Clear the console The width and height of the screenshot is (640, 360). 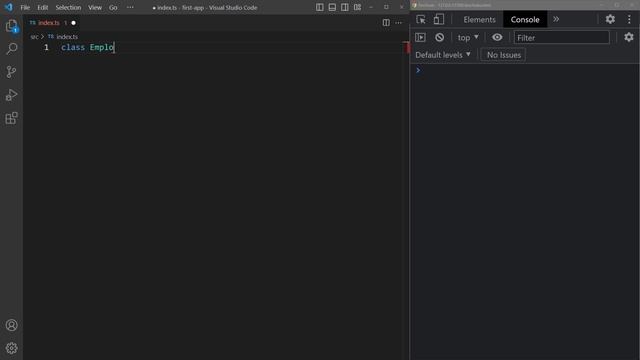tap(439, 38)
